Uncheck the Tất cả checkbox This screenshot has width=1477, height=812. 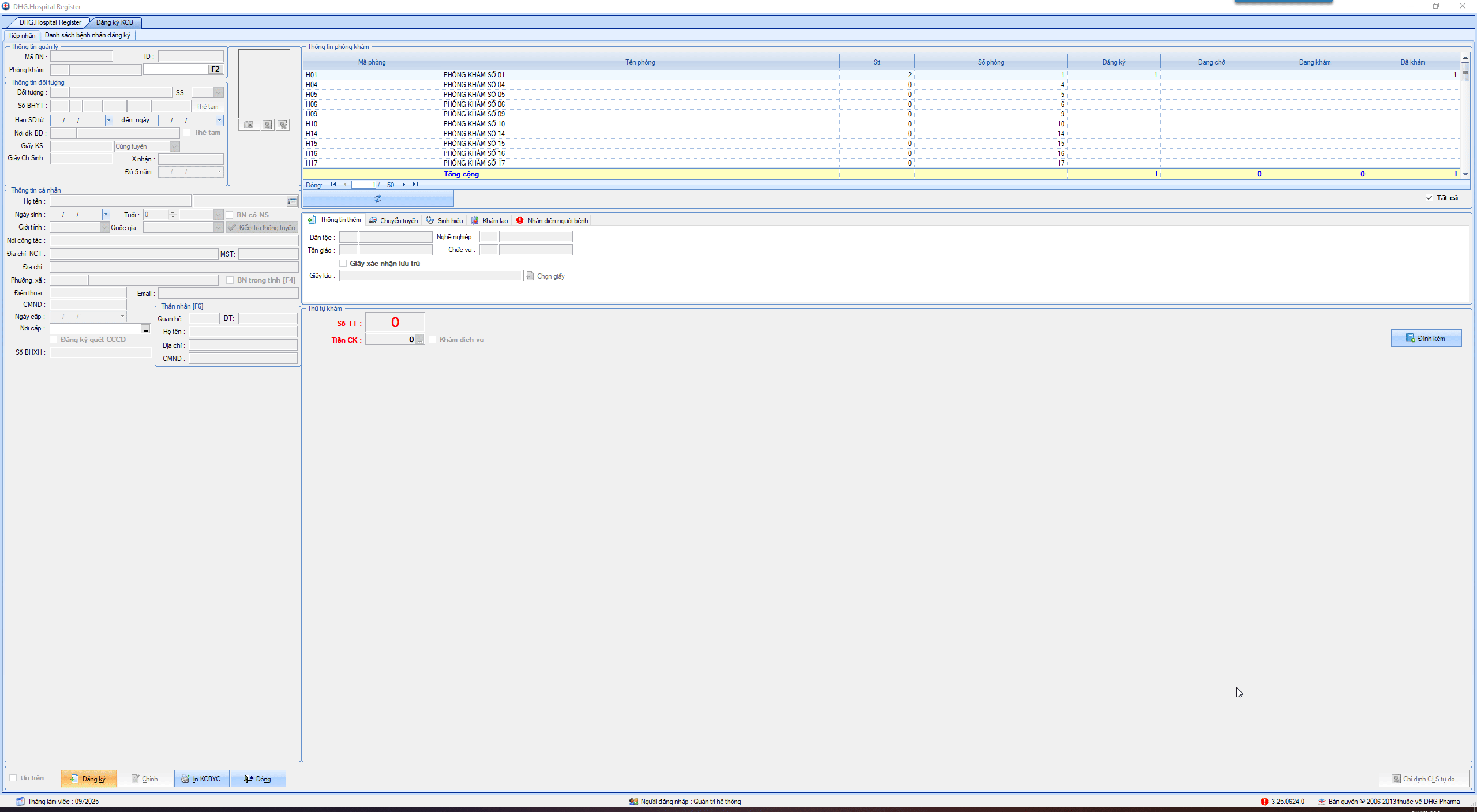tap(1429, 198)
